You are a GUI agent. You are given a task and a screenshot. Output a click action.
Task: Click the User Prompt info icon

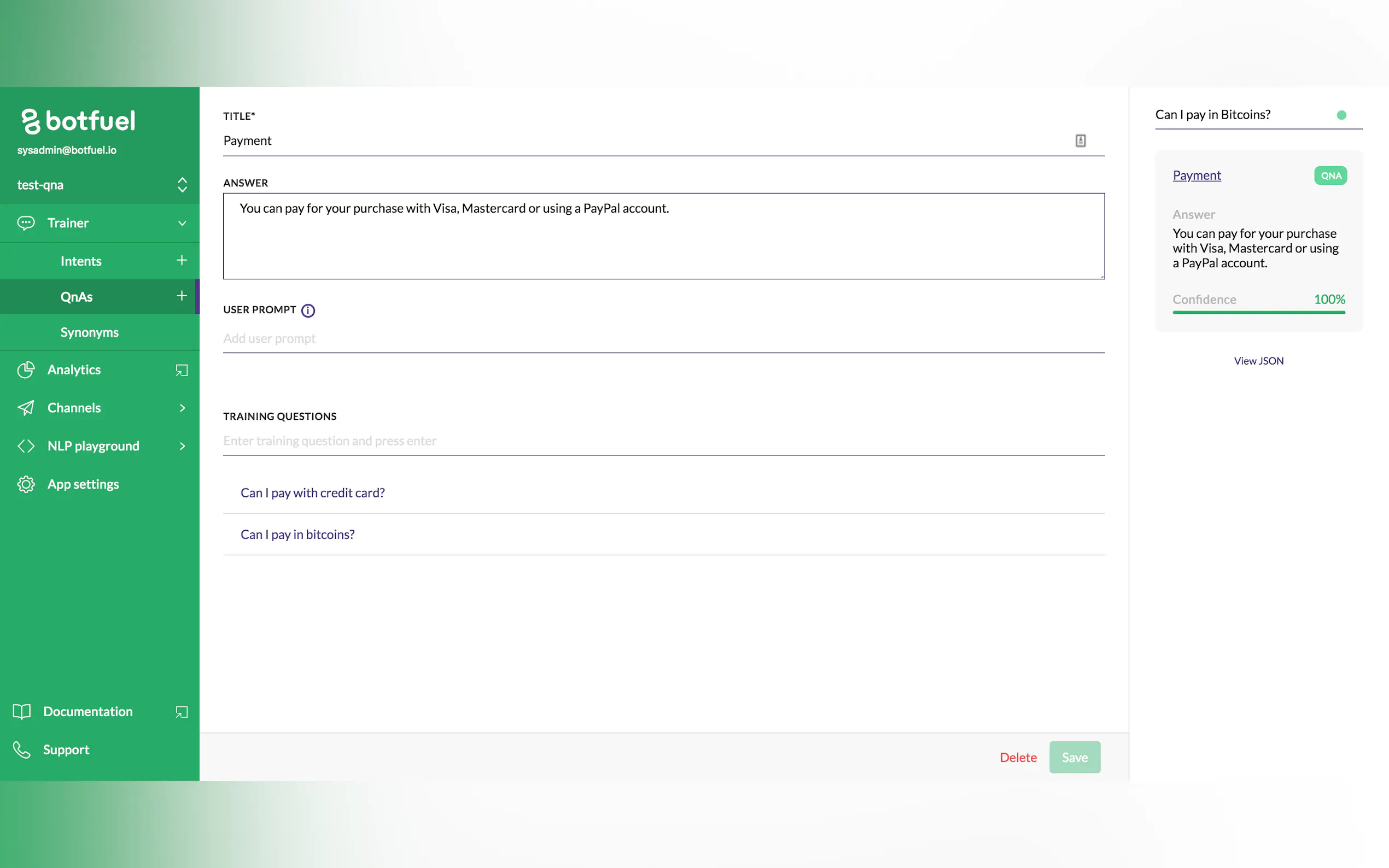point(308,310)
